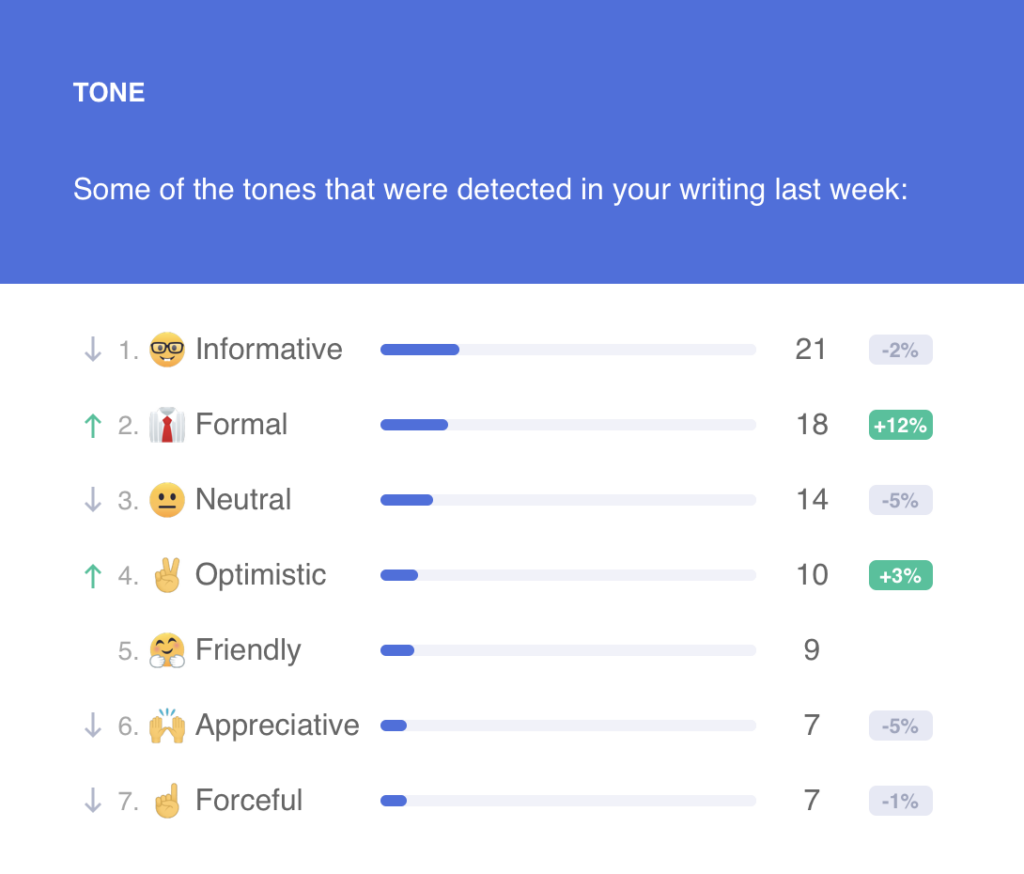This screenshot has width=1024, height=874.
Task: Click the green up arrow next to Optimistic
Action: click(93, 575)
